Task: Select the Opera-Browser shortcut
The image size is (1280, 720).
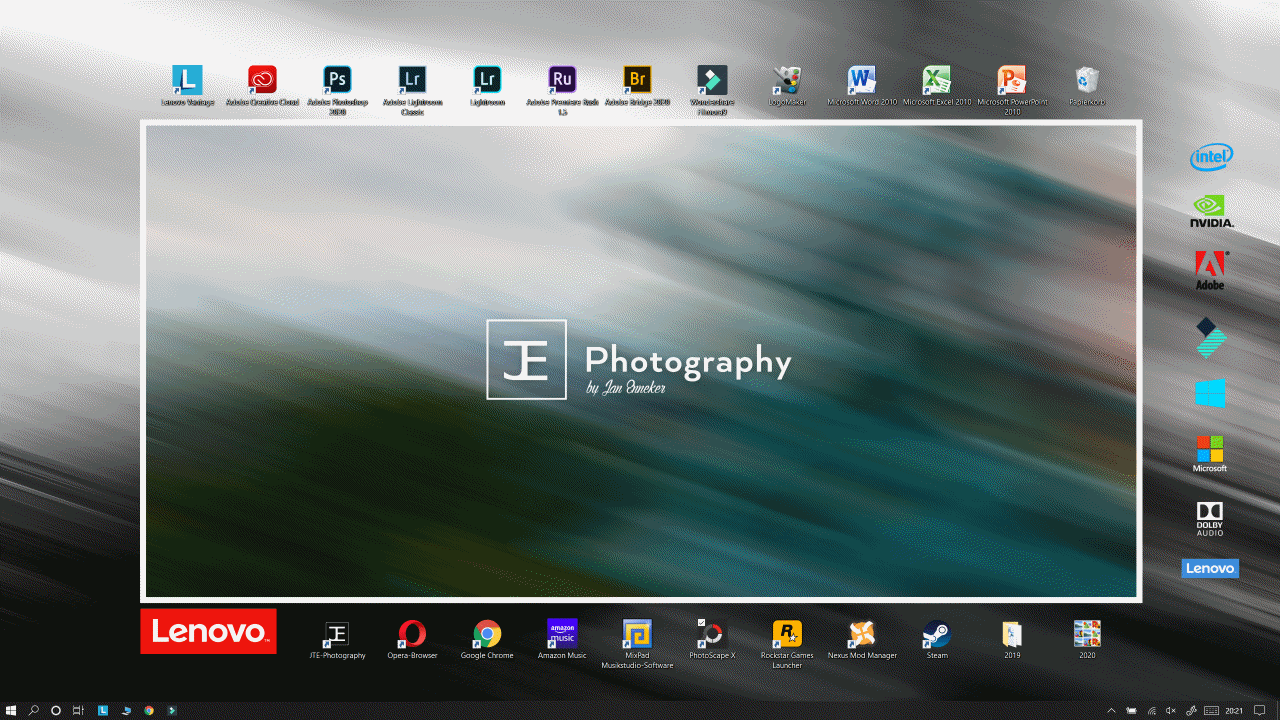Action: click(x=412, y=640)
